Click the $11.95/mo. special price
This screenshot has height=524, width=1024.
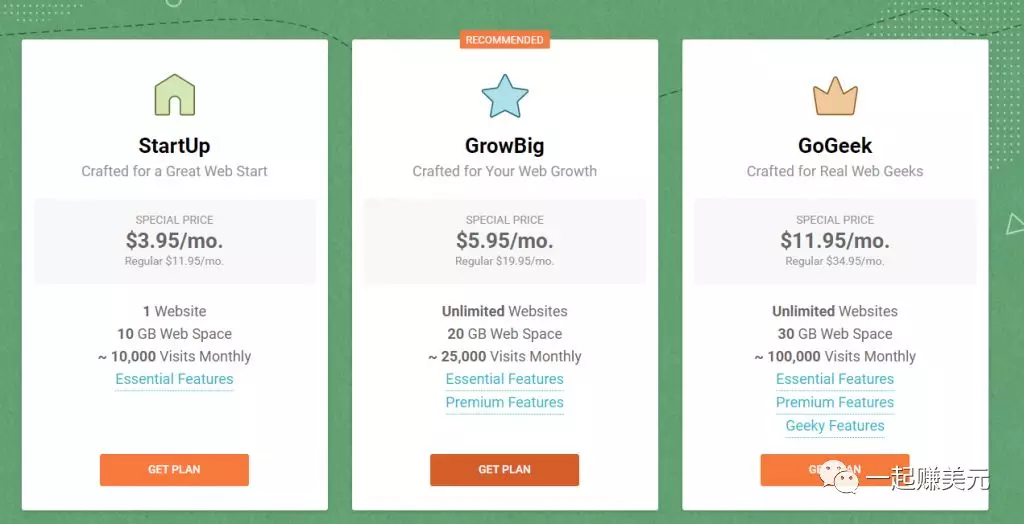click(834, 241)
